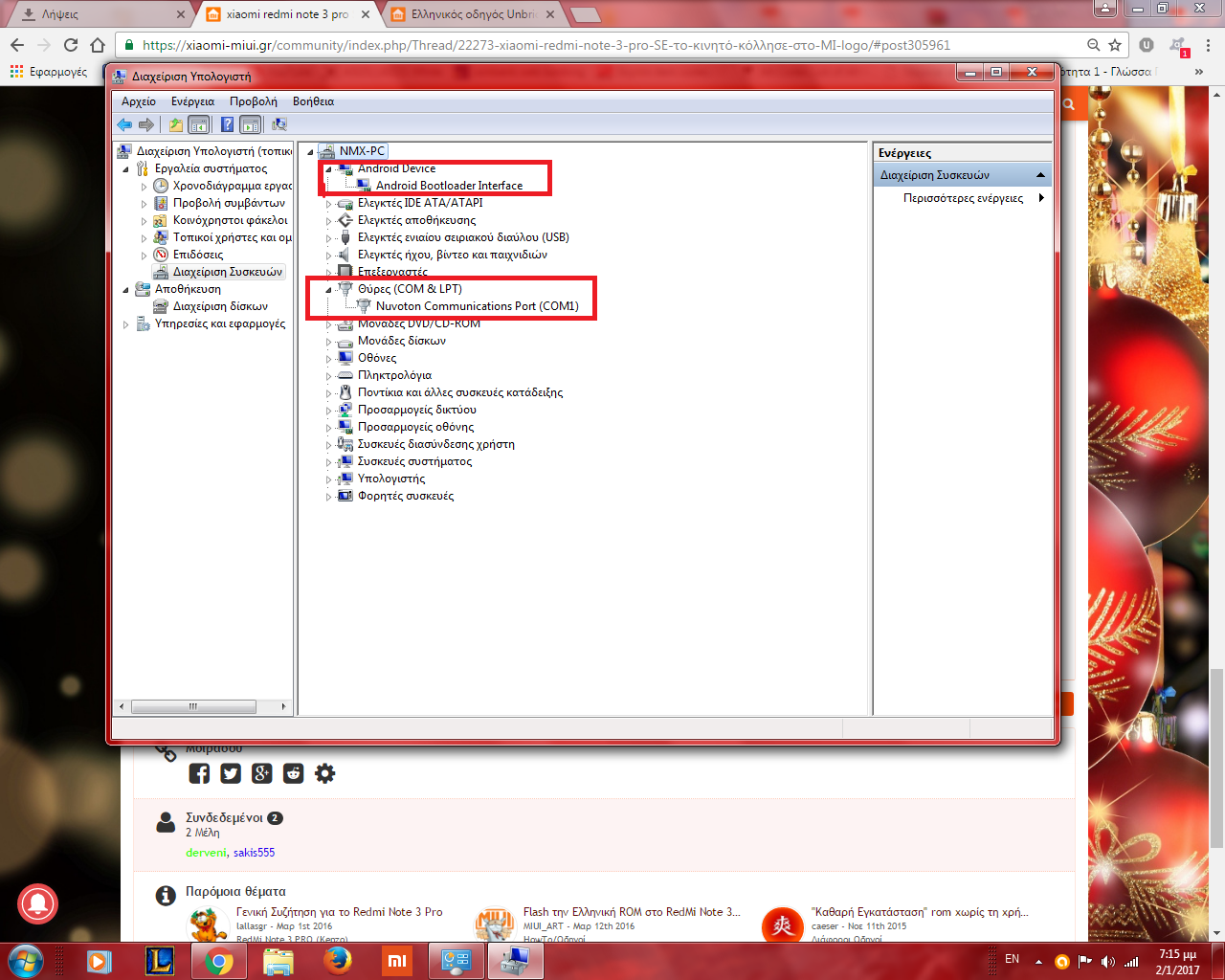Click the Ελεγκτές IDE ATA/ATAPI icon
The width and height of the screenshot is (1225, 980).
click(x=345, y=203)
